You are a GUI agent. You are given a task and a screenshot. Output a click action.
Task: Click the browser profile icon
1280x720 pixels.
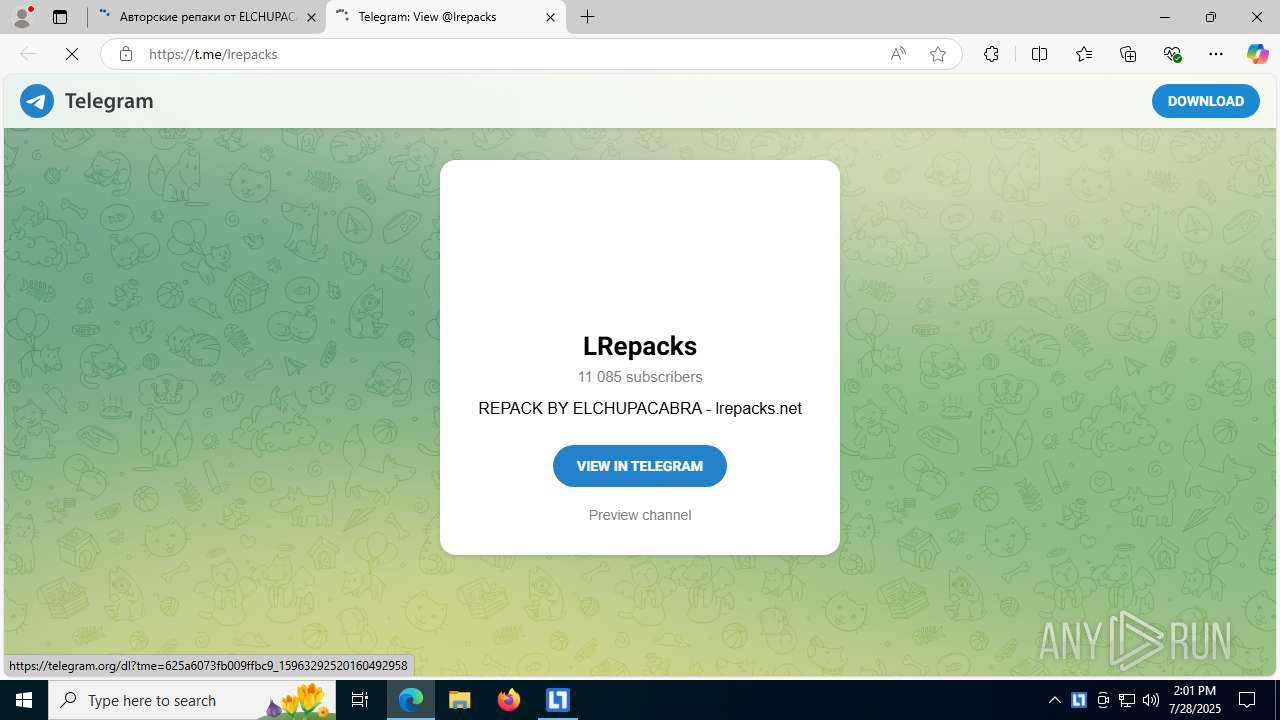click(22, 17)
